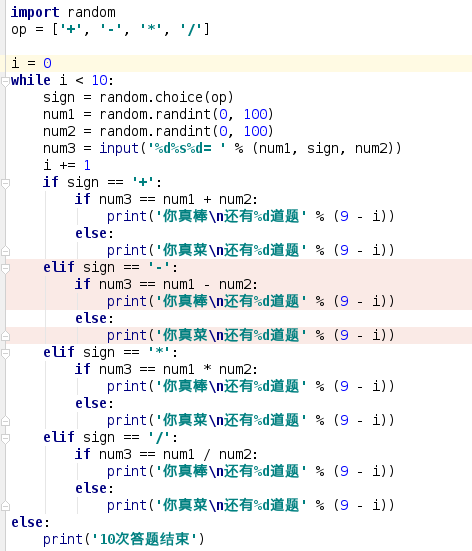Collapse the "elif sign == '-'" block fold marker
Viewport: 472px width, 551px height.
tap(5, 268)
